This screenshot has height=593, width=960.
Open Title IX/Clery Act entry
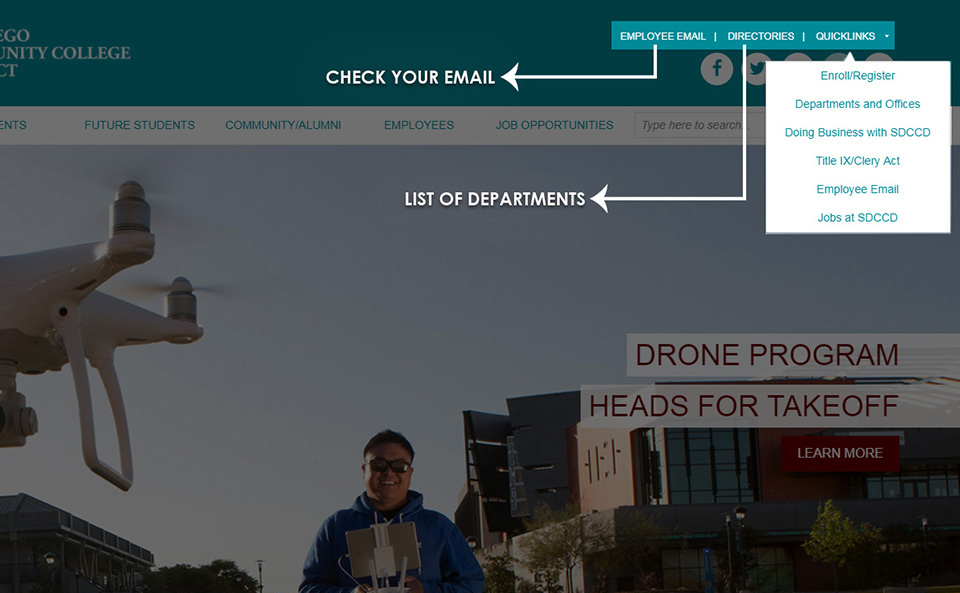click(857, 161)
